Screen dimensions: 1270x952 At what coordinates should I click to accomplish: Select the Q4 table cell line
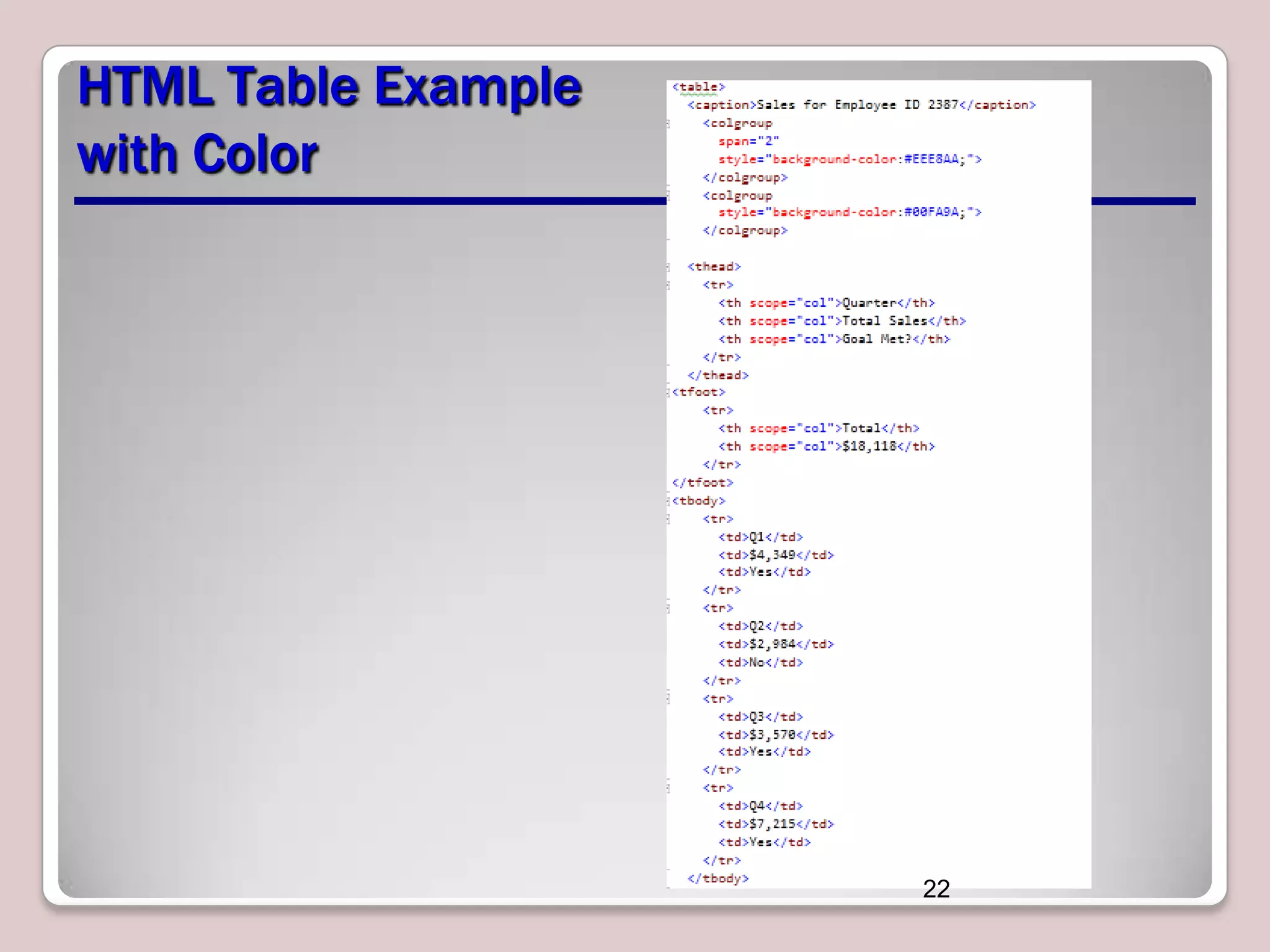(760, 806)
